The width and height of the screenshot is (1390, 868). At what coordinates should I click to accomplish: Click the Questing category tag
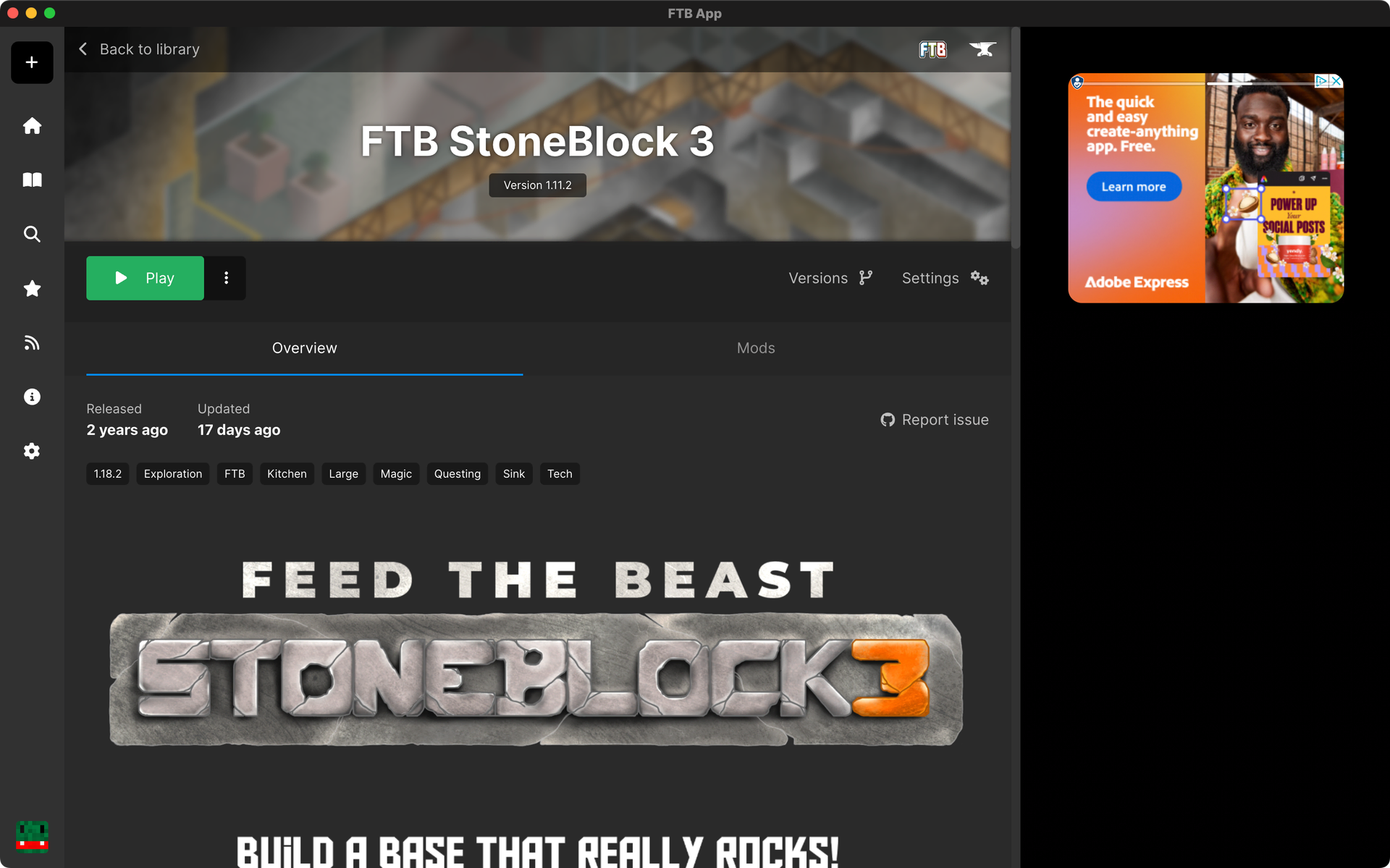456,473
